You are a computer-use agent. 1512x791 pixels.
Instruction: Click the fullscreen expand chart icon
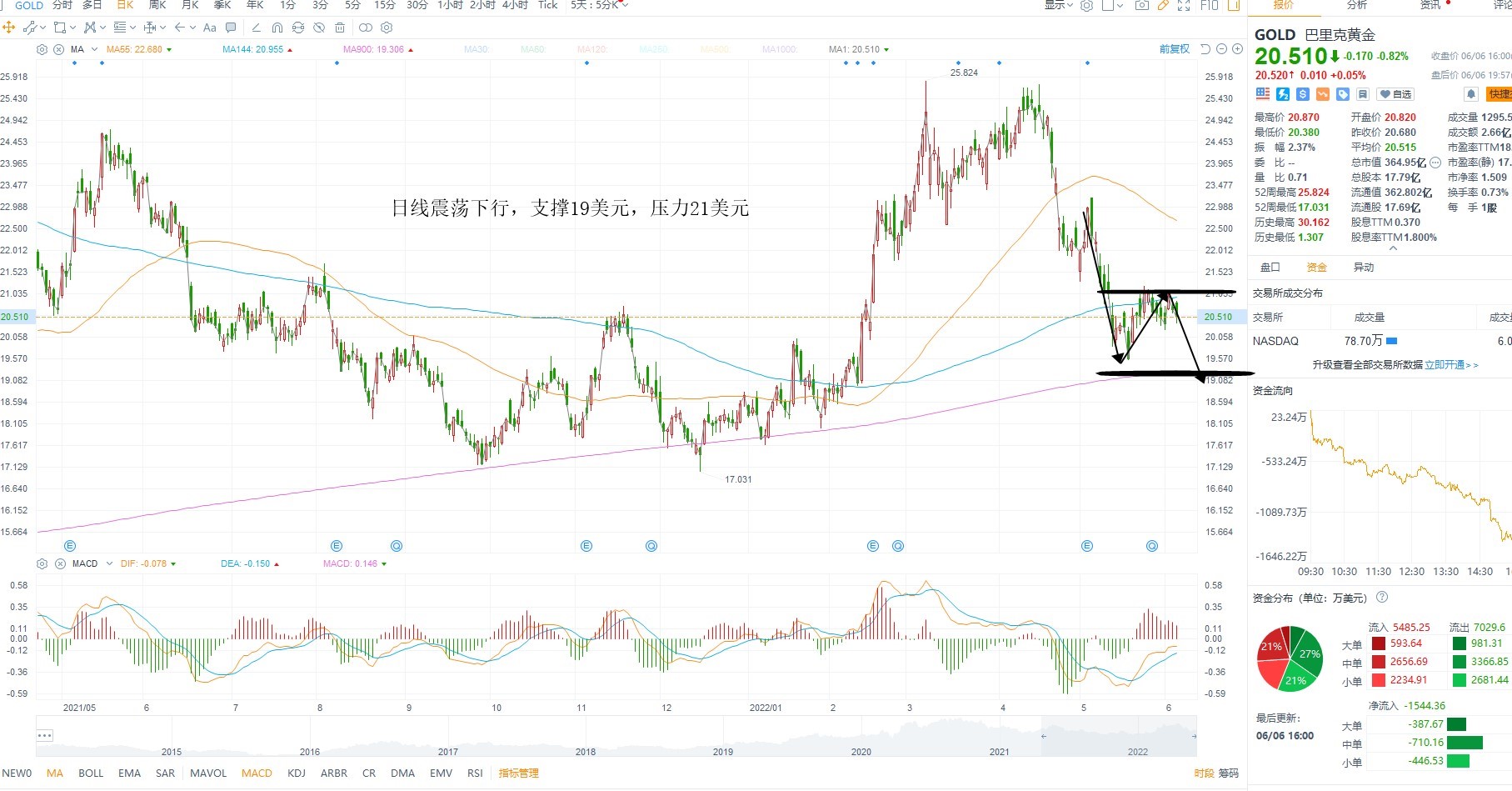pyautogui.click(x=1184, y=5)
